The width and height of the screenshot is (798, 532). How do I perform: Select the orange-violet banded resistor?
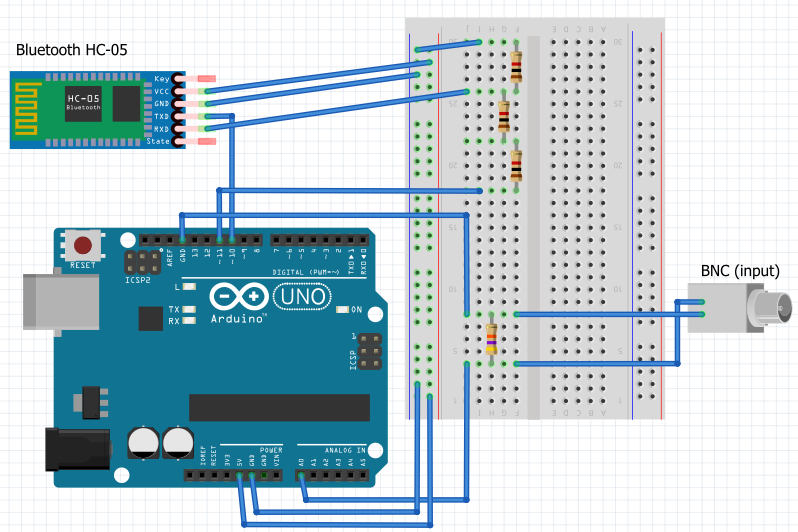click(x=491, y=339)
